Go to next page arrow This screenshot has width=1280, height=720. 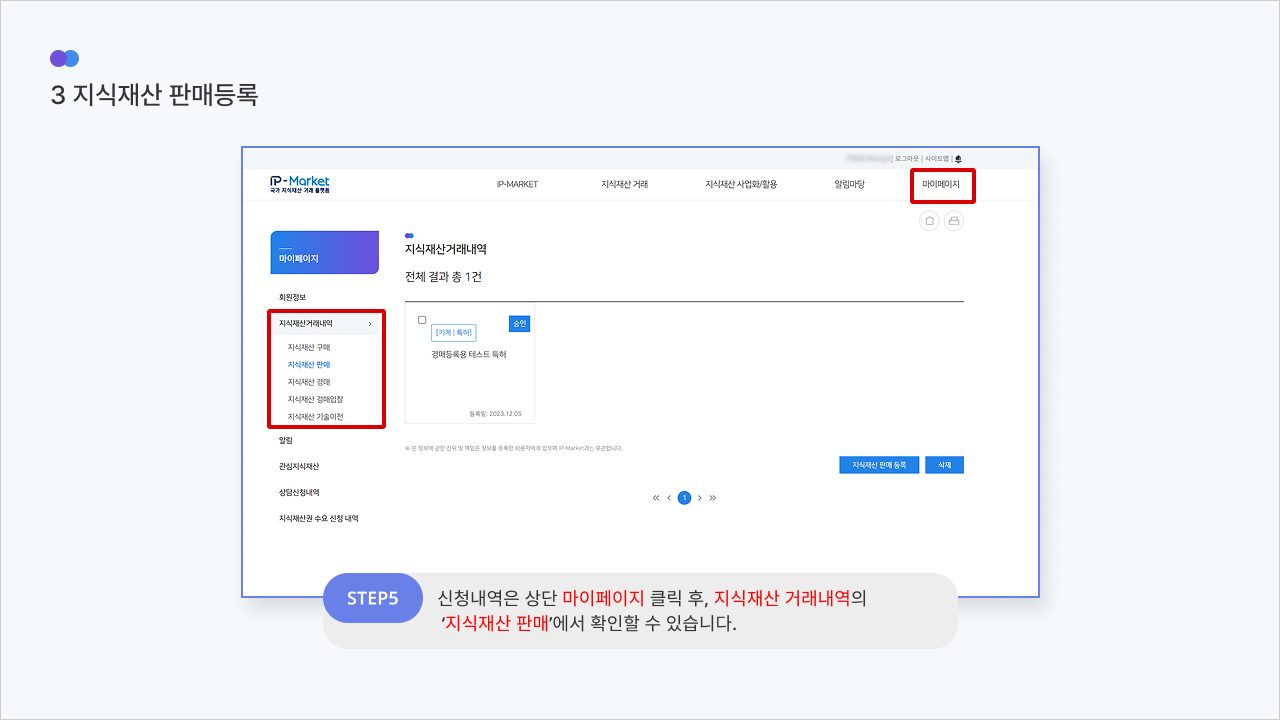[x=699, y=498]
